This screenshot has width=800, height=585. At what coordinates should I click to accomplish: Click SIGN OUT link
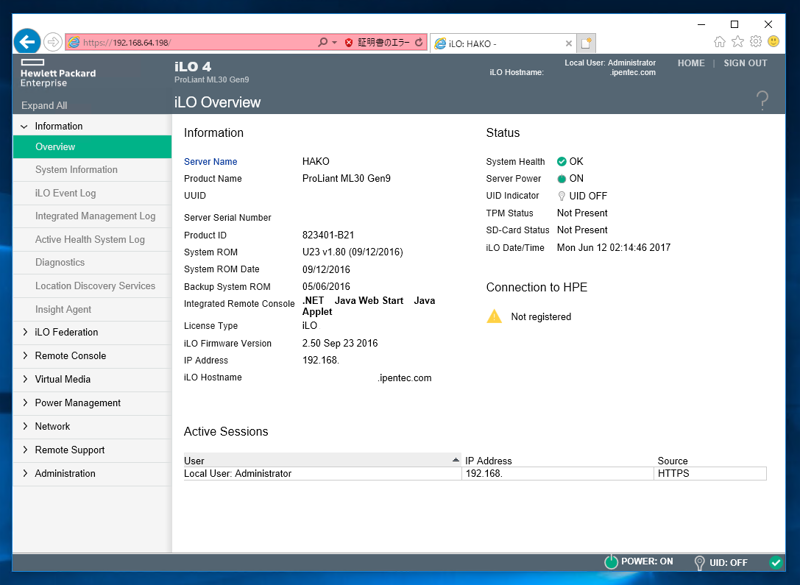(745, 63)
